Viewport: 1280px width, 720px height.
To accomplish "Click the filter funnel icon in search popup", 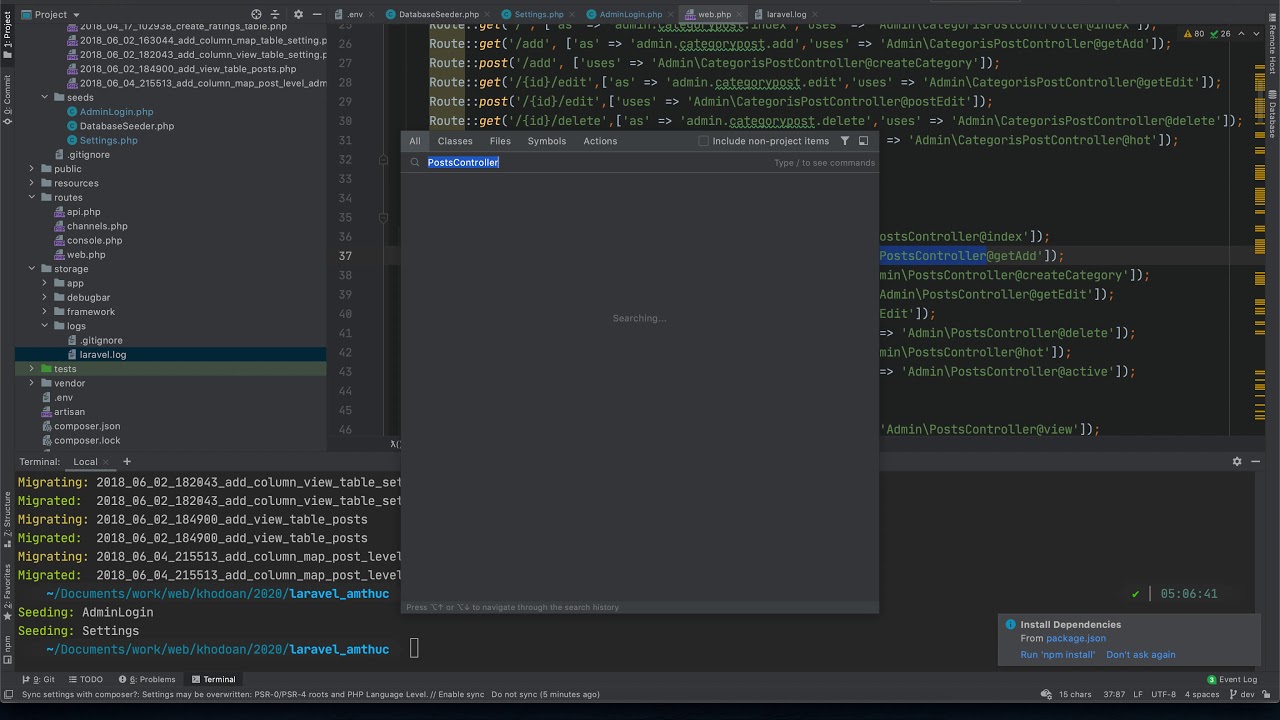I will pyautogui.click(x=845, y=141).
